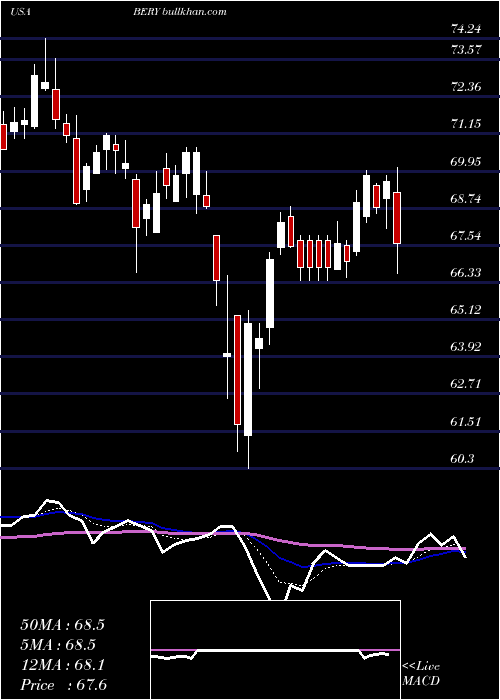Click the 61.51 price axis label

(x=466, y=421)
